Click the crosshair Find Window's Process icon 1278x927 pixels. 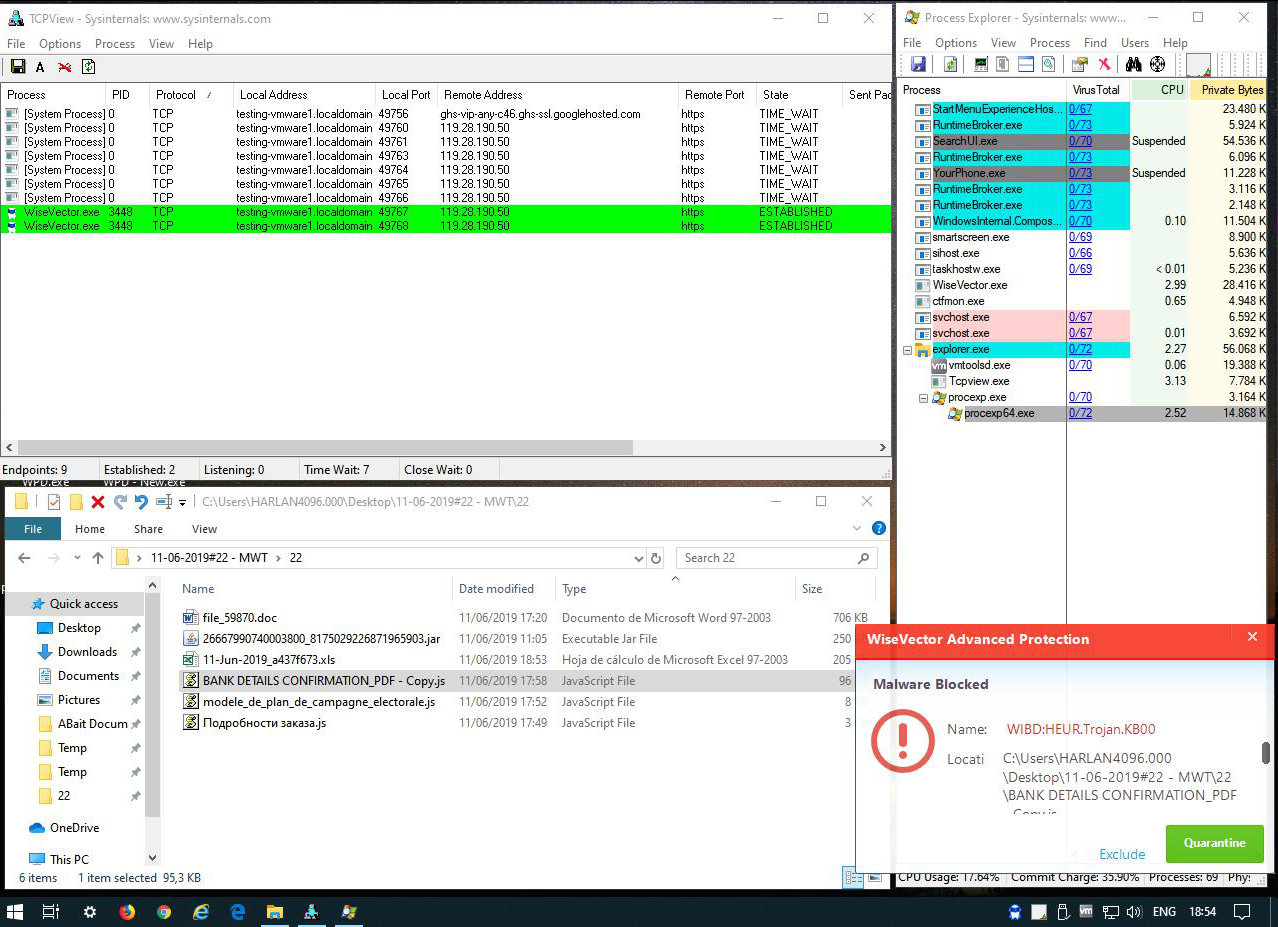(x=1158, y=65)
